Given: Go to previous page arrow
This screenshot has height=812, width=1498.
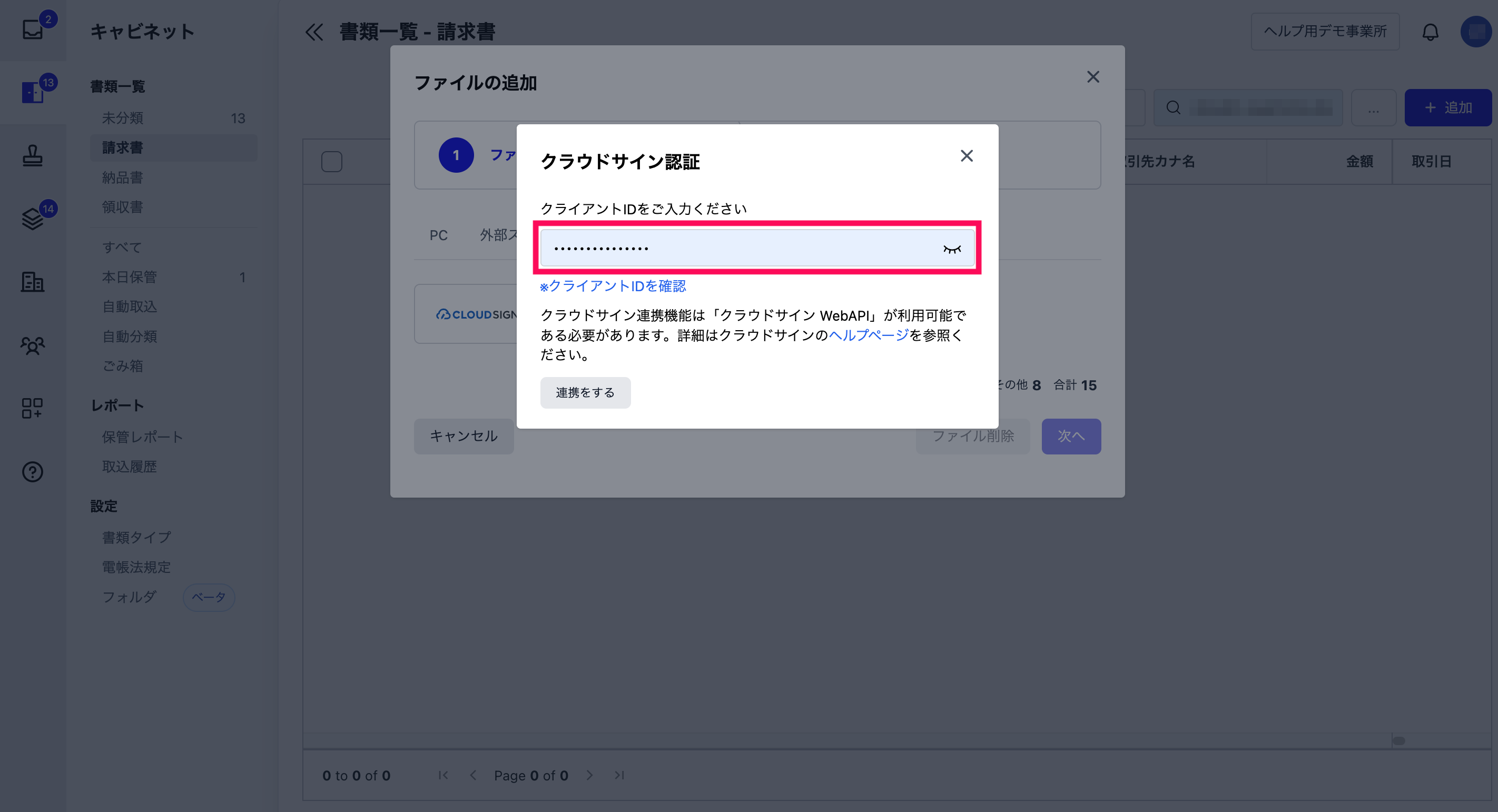Looking at the screenshot, I should 473,775.
